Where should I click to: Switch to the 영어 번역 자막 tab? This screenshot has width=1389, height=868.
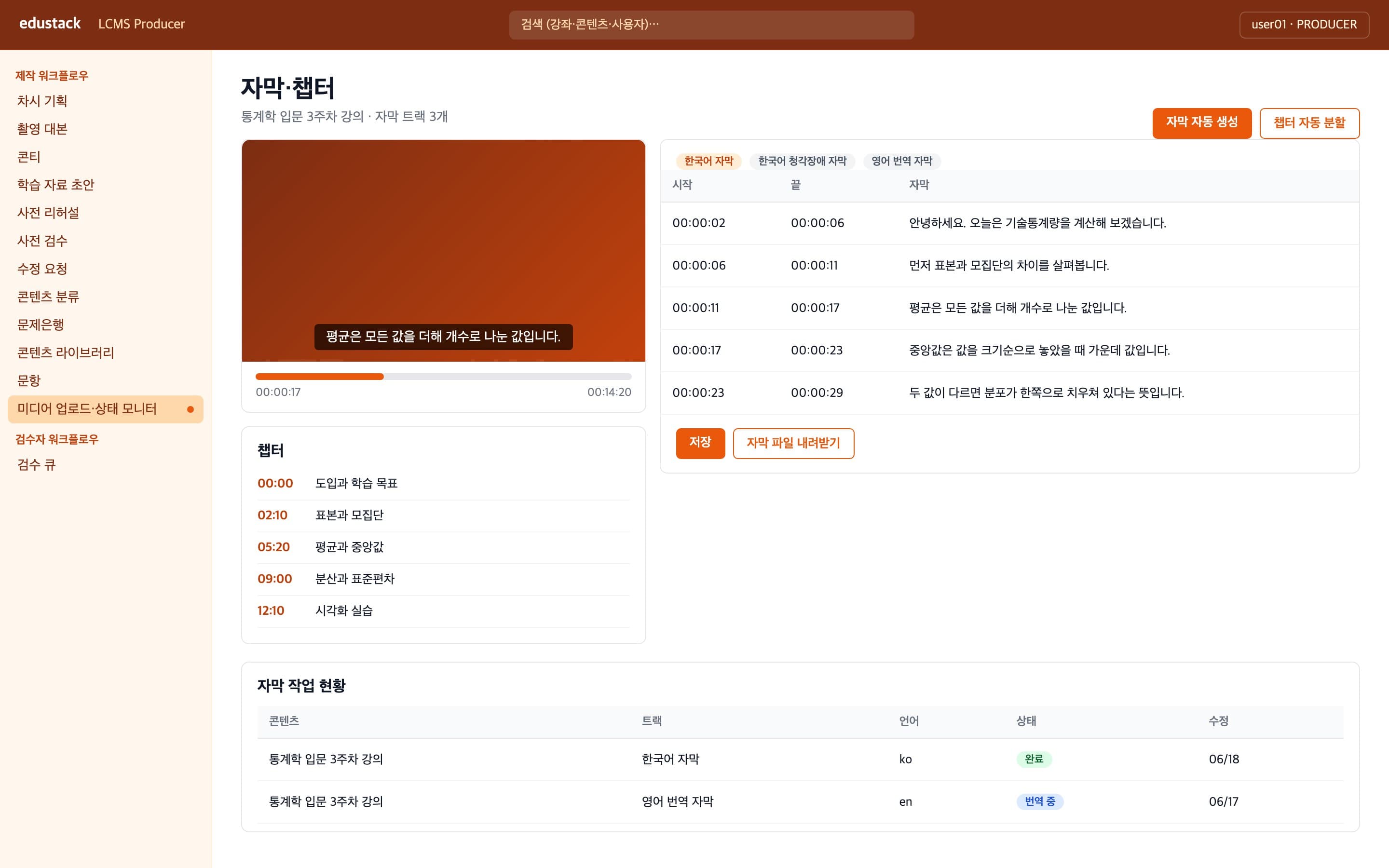[x=902, y=162]
